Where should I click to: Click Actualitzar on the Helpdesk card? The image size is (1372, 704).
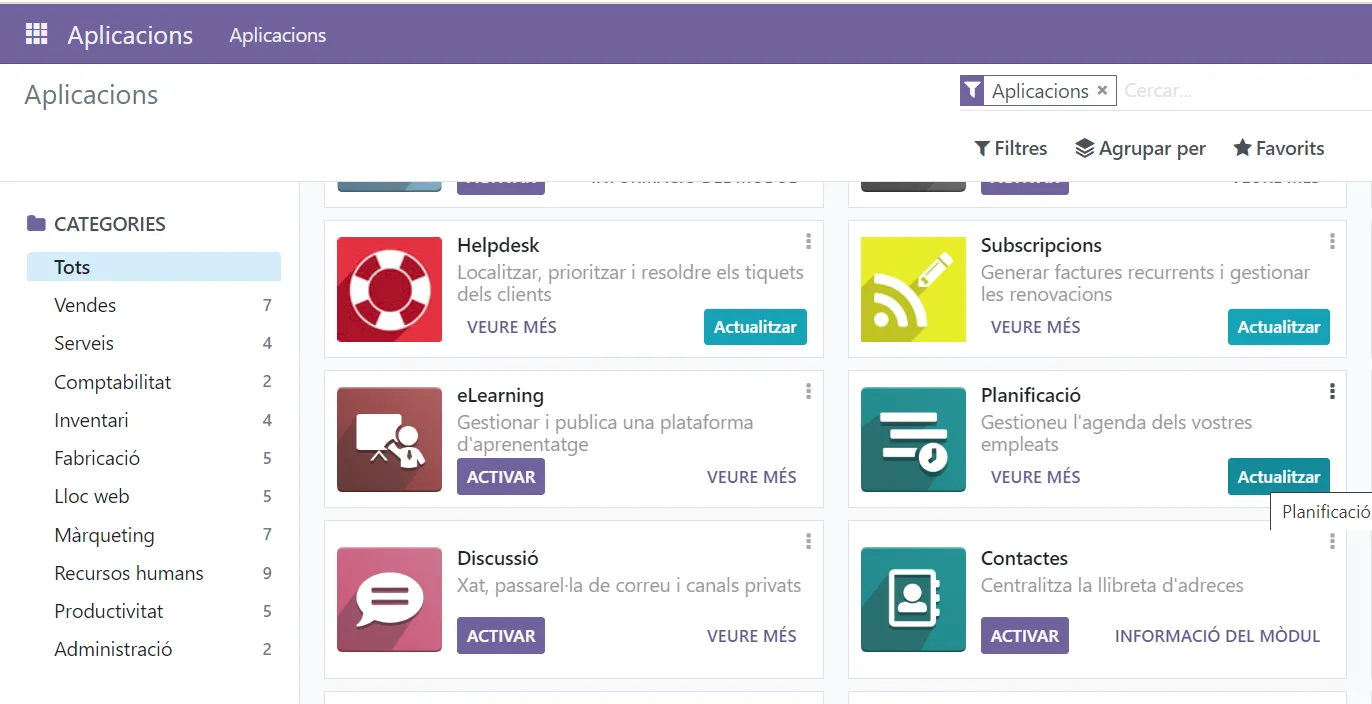755,327
